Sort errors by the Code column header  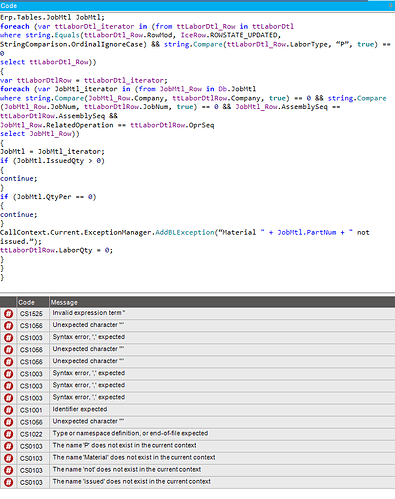coord(33,302)
